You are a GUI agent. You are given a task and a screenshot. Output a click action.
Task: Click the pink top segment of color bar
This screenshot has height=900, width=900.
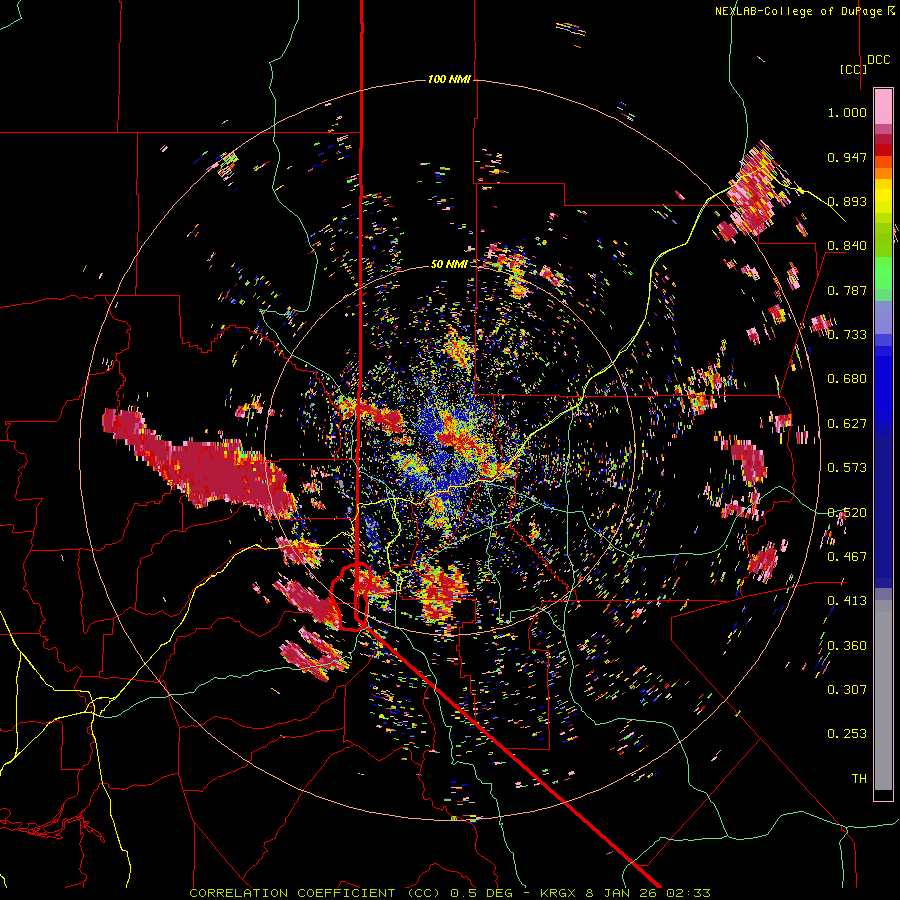pos(883,106)
